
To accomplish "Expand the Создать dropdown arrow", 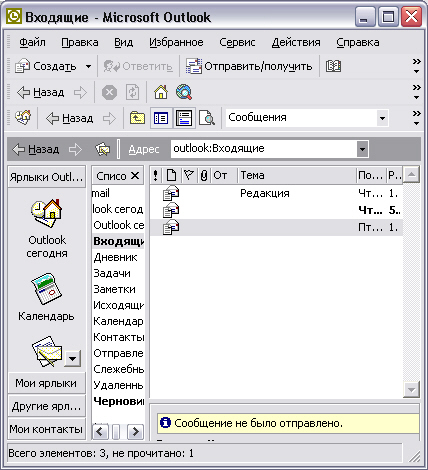I will click(88, 67).
